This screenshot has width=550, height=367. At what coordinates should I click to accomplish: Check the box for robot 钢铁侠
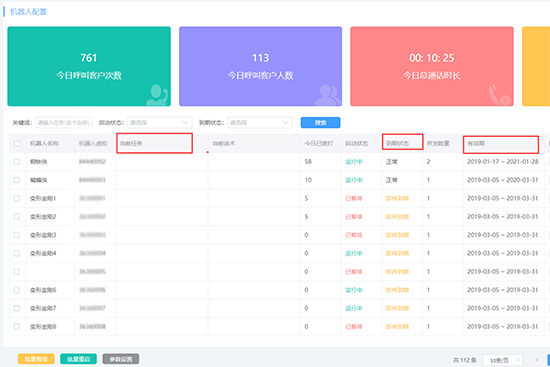pos(16,161)
